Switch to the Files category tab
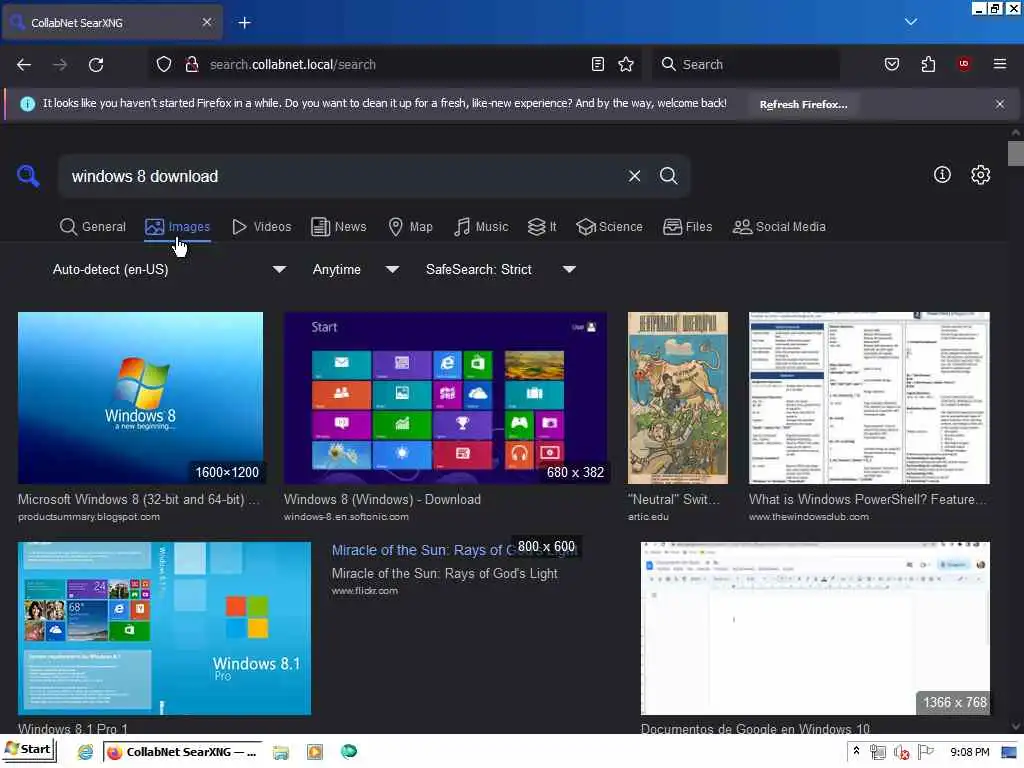Viewport: 1024px width, 768px height. coord(688,227)
